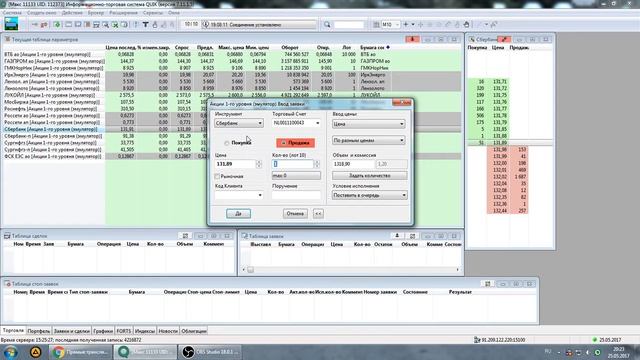Open Windows Start menu

[x=11, y=352]
